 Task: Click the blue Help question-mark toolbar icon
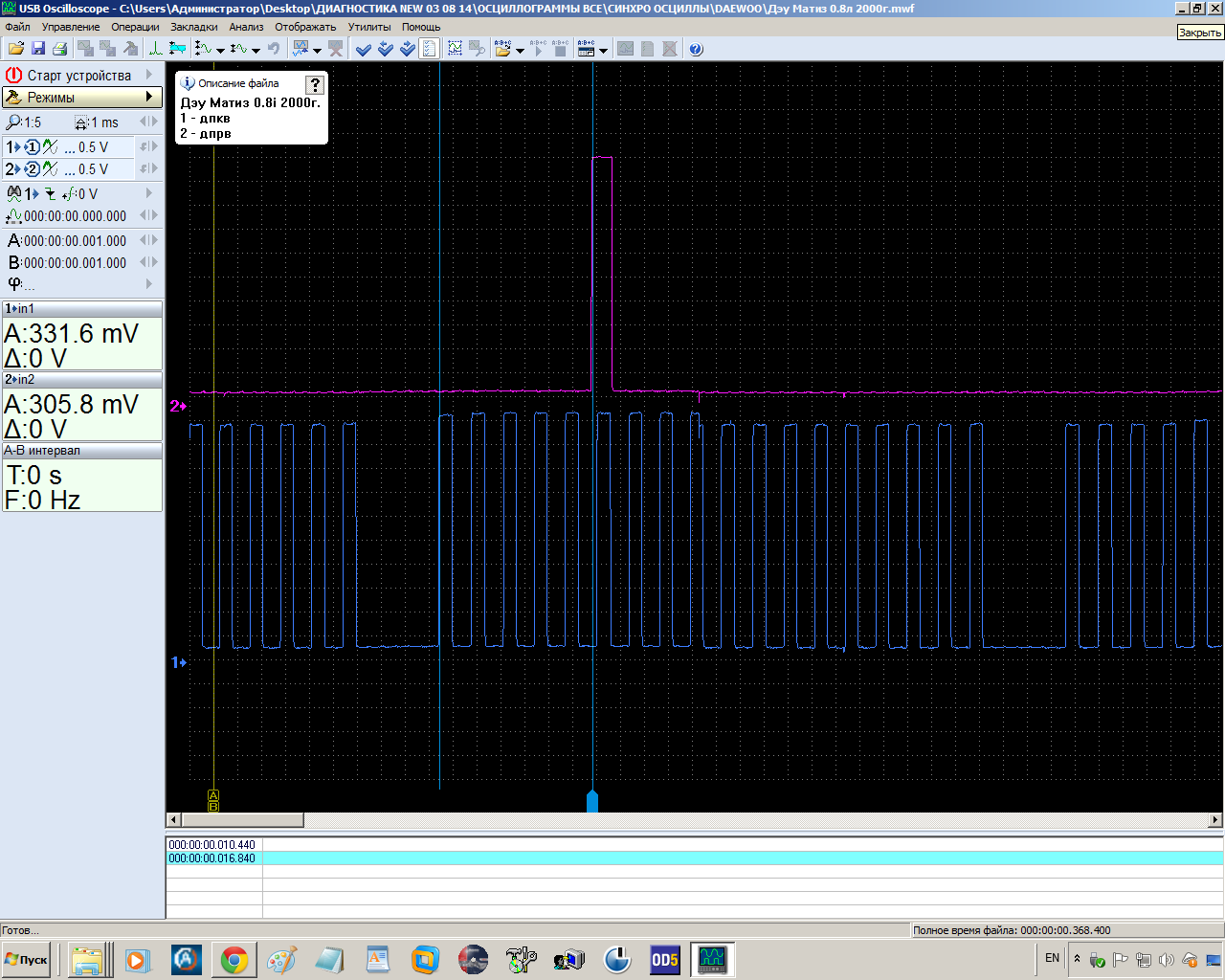[x=696, y=48]
